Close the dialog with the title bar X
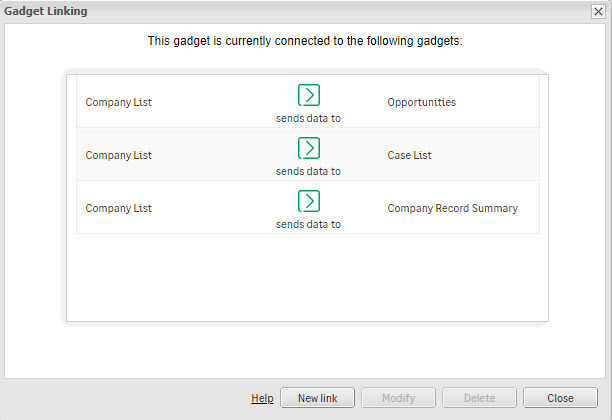This screenshot has width=612, height=420. tap(598, 11)
